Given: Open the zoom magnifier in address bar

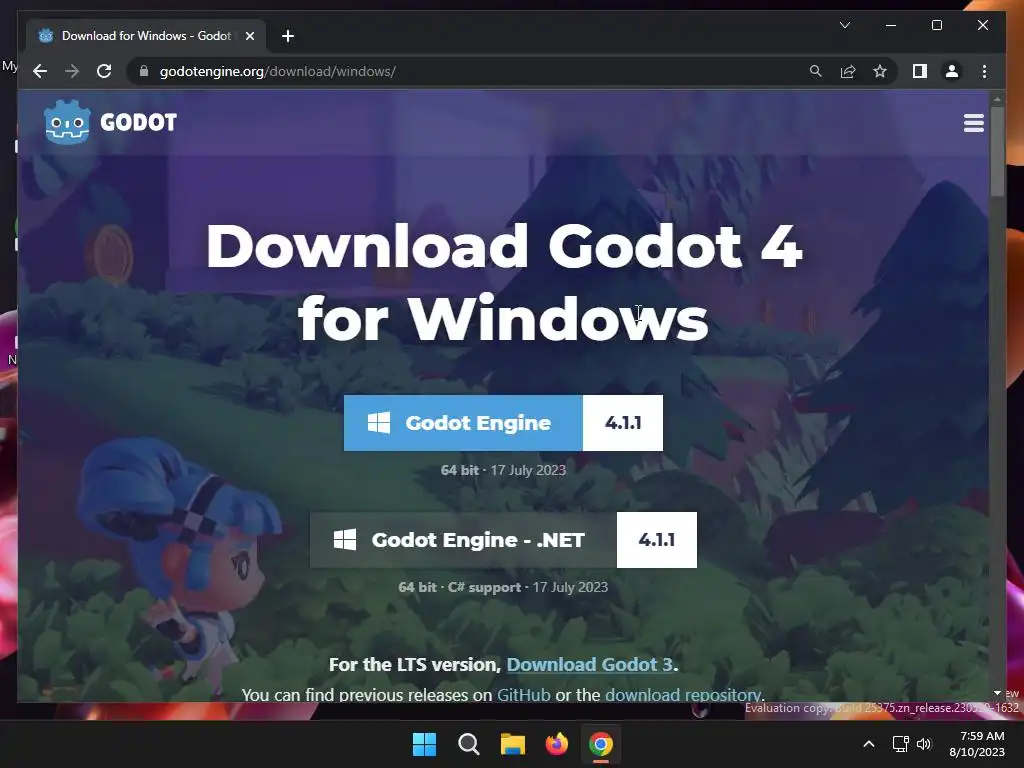Looking at the screenshot, I should 815,71.
